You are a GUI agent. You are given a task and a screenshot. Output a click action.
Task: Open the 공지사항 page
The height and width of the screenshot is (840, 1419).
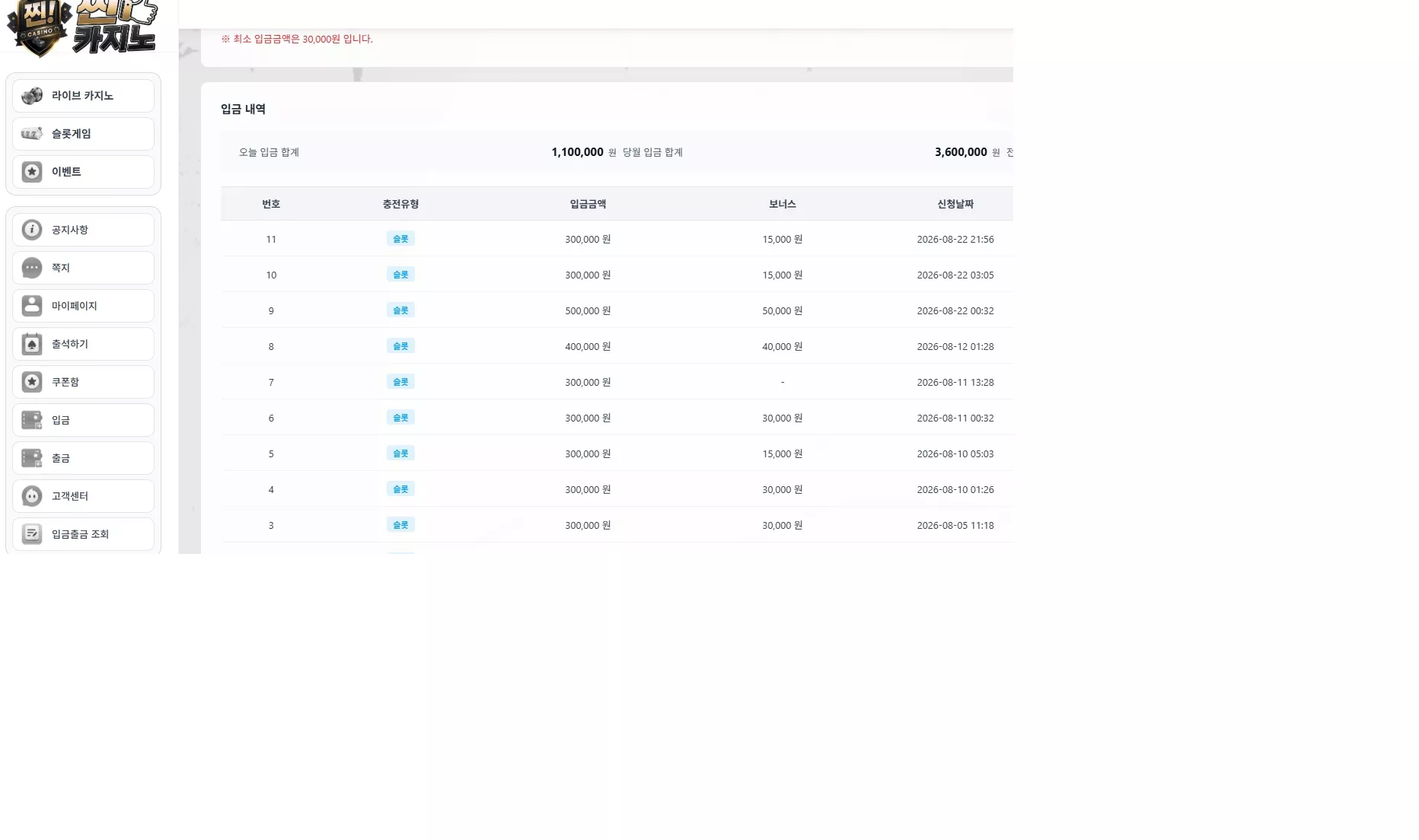(83, 230)
